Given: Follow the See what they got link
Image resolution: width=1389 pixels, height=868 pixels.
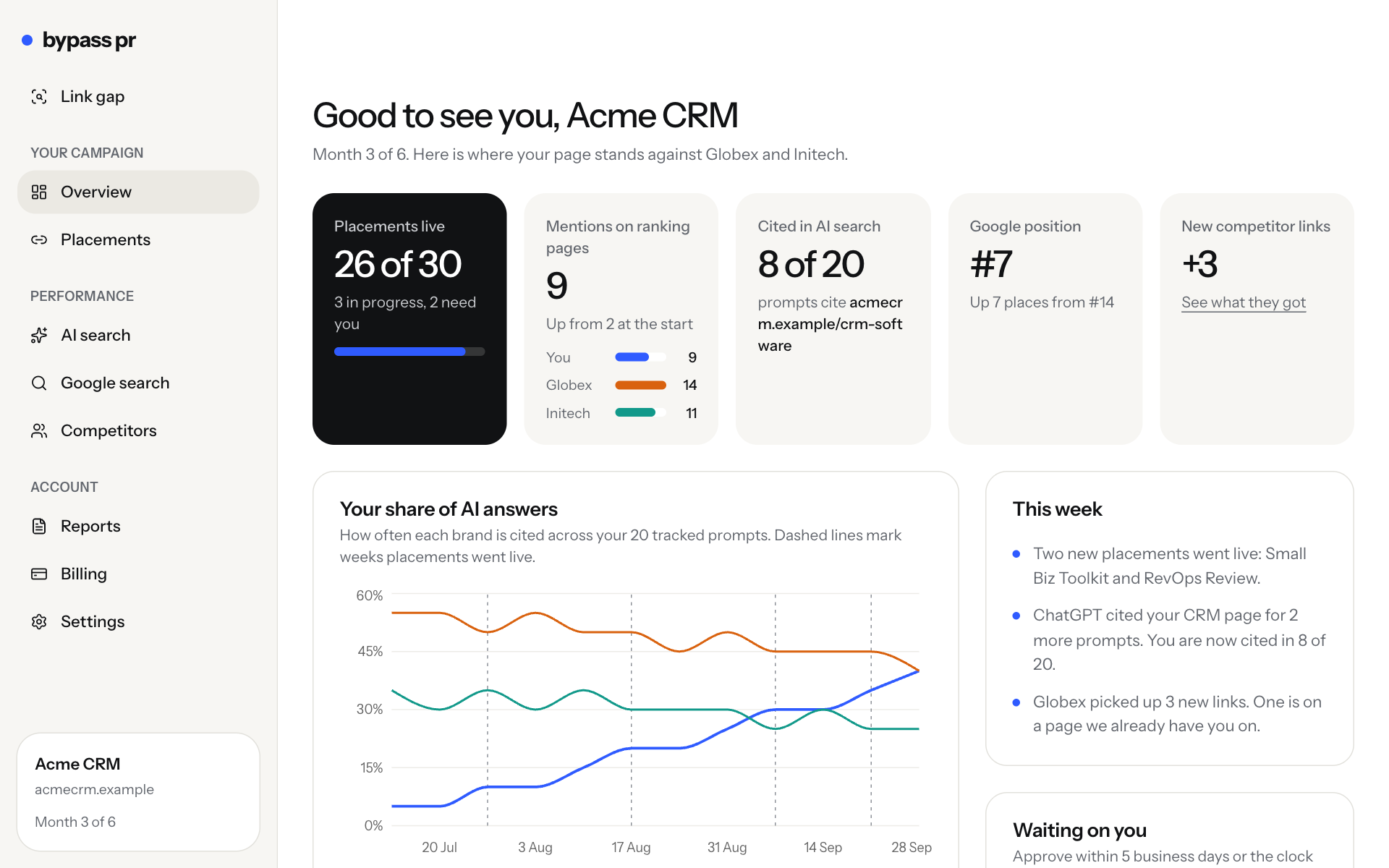Looking at the screenshot, I should pyautogui.click(x=1244, y=302).
